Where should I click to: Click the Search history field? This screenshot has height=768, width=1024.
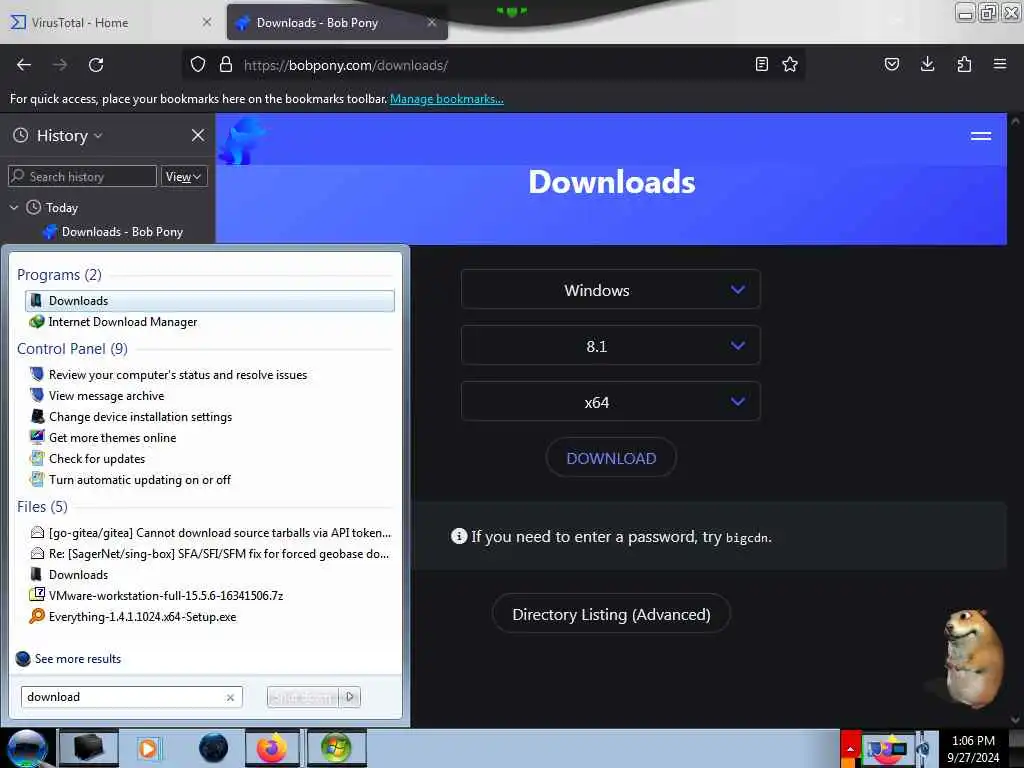pos(83,176)
